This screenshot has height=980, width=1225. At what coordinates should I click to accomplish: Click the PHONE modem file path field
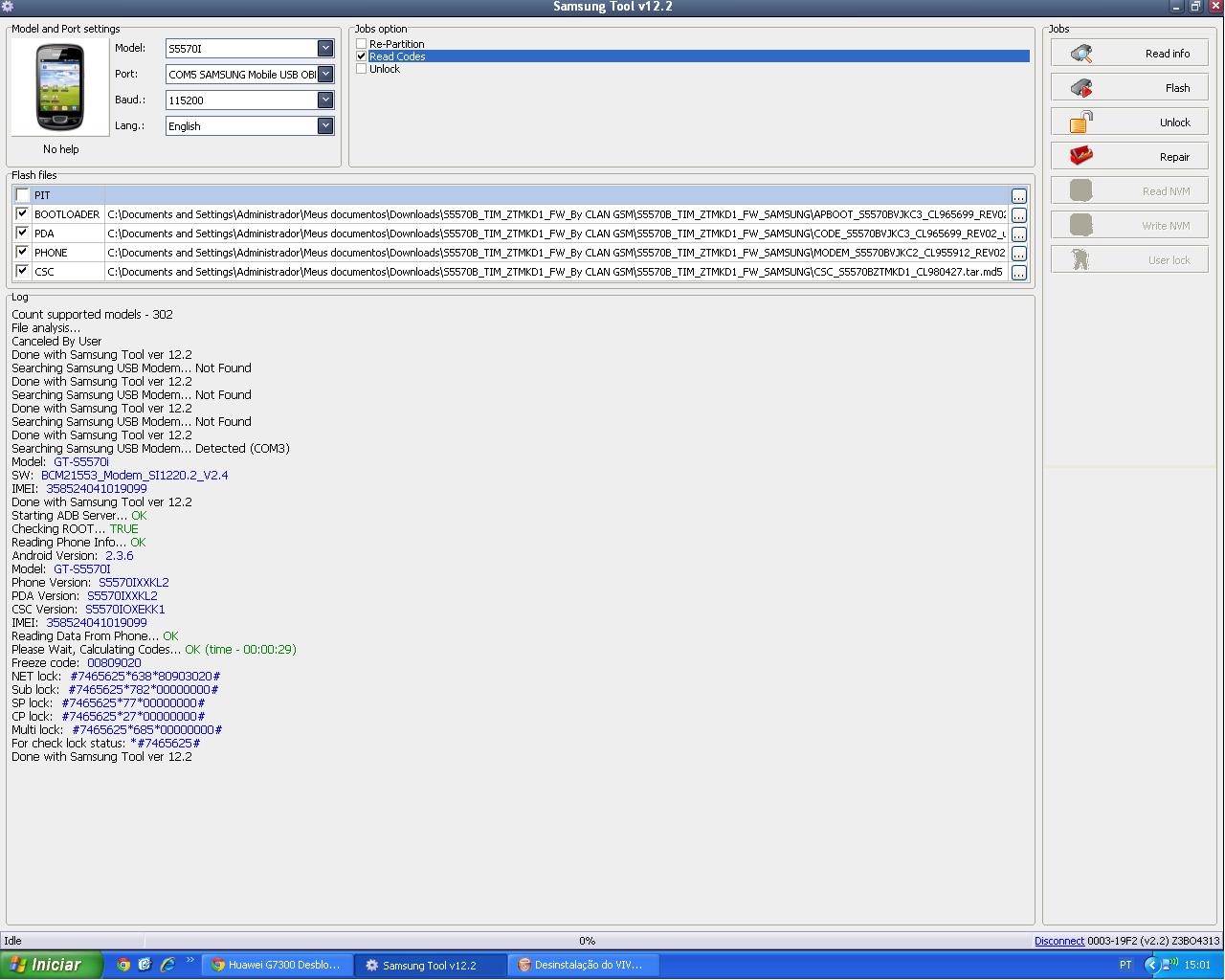[556, 253]
